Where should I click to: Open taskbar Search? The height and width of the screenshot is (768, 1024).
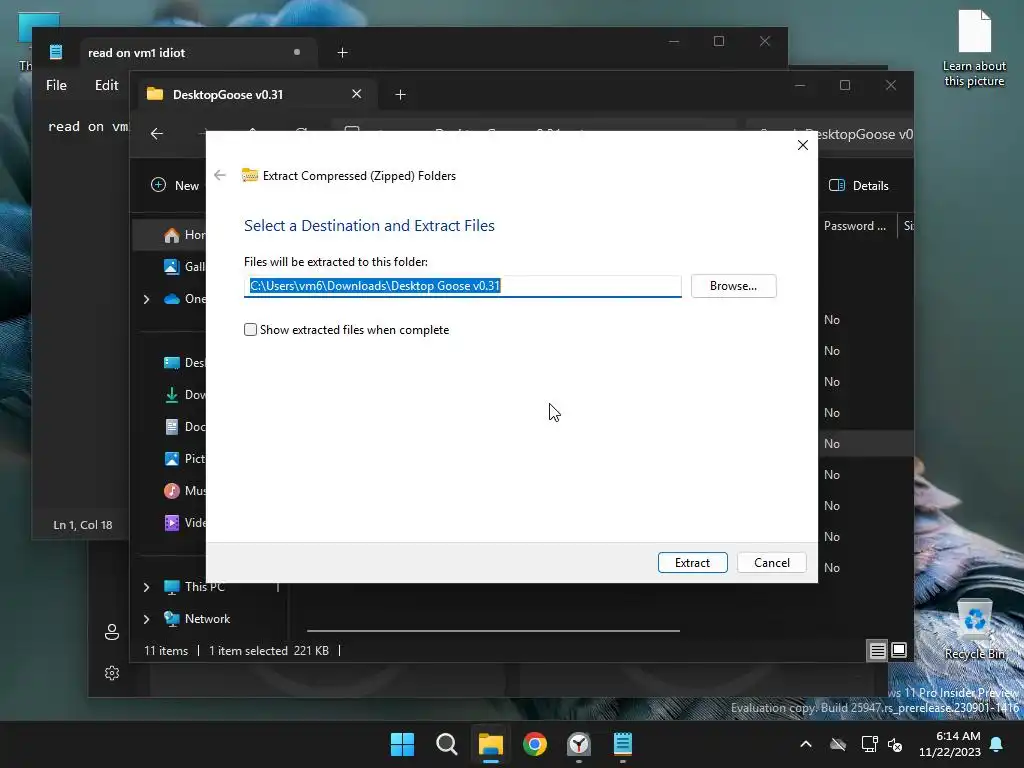pyautogui.click(x=447, y=744)
